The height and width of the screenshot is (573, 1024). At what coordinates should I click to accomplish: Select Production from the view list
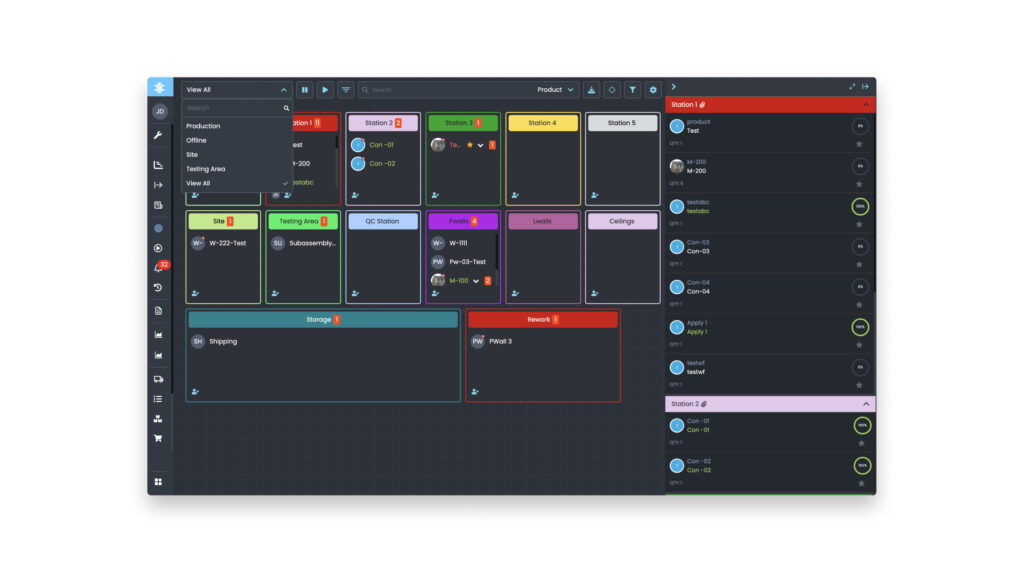point(203,126)
